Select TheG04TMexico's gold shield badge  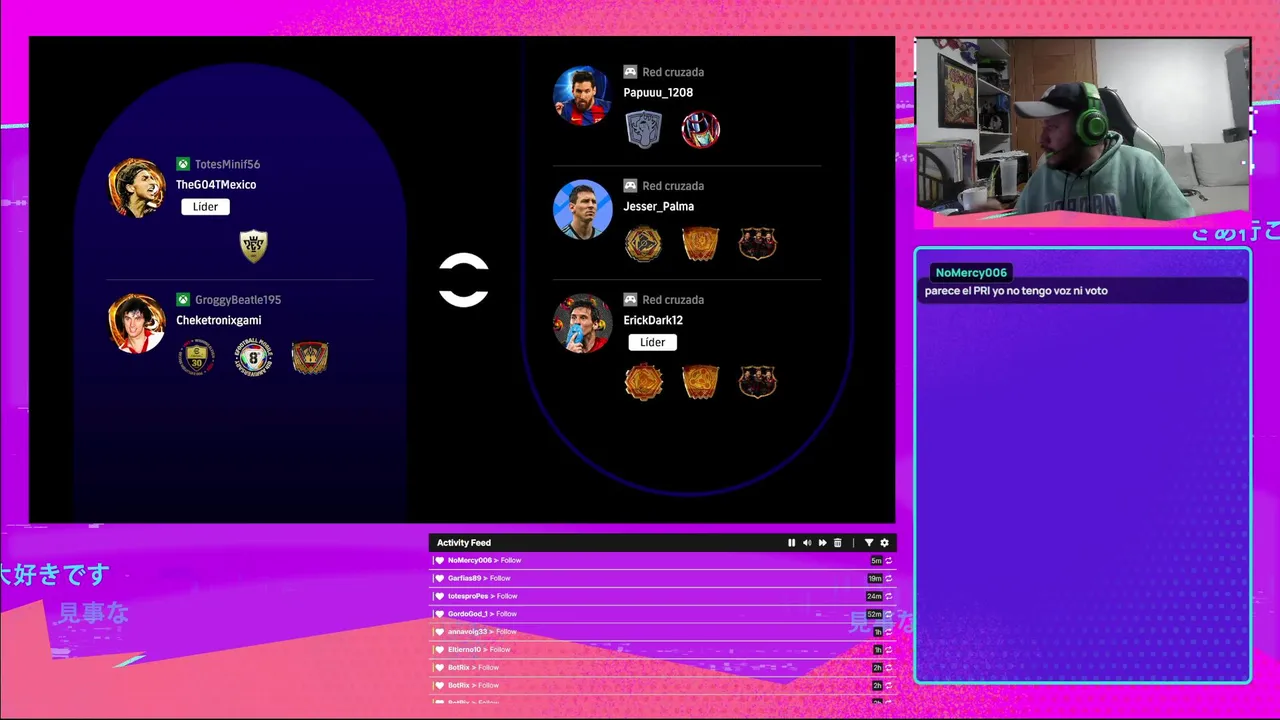(254, 246)
